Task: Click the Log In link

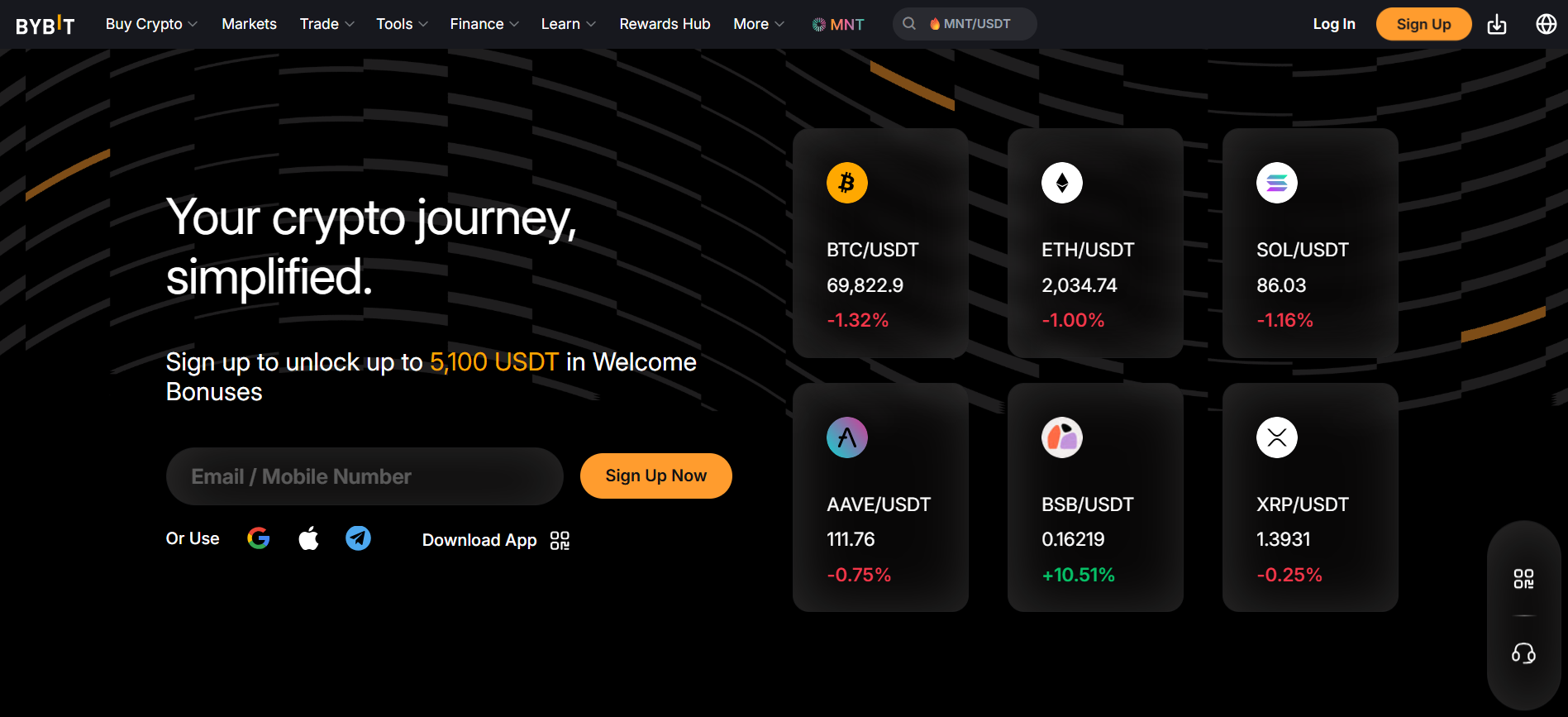Action: coord(1334,24)
